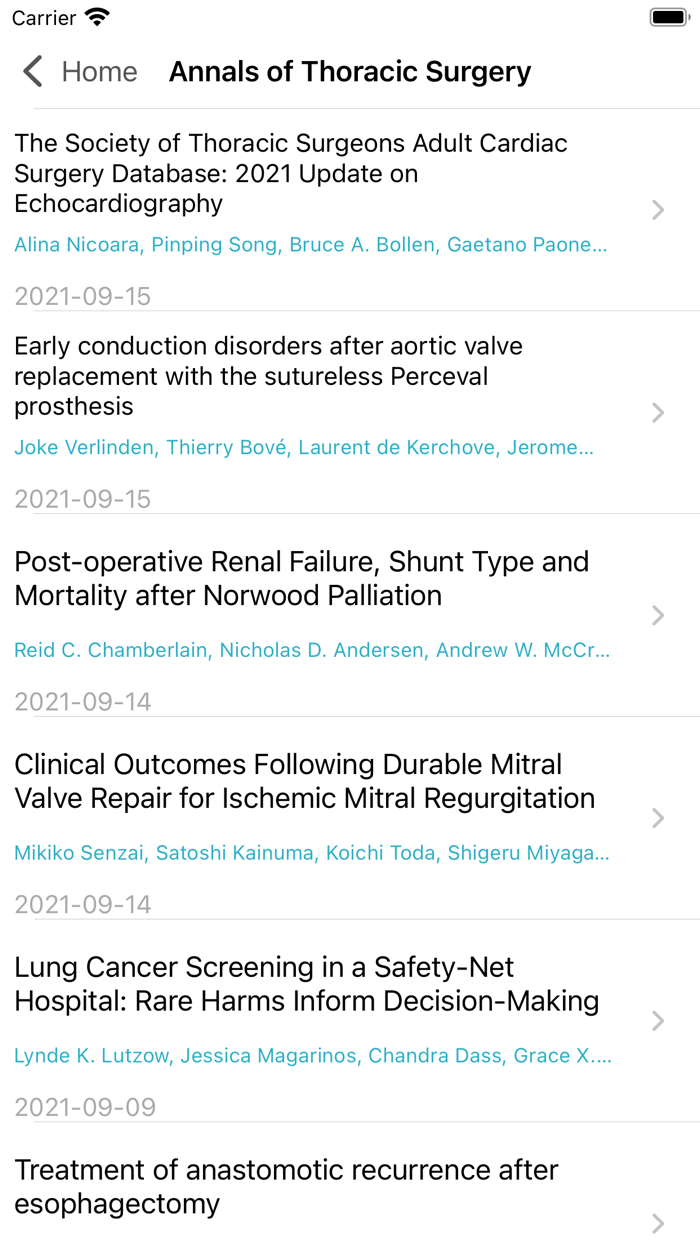This screenshot has width=700, height=1244.
Task: Tap authors line starting with Lynde K. Lutzow
Action: 312,1056
